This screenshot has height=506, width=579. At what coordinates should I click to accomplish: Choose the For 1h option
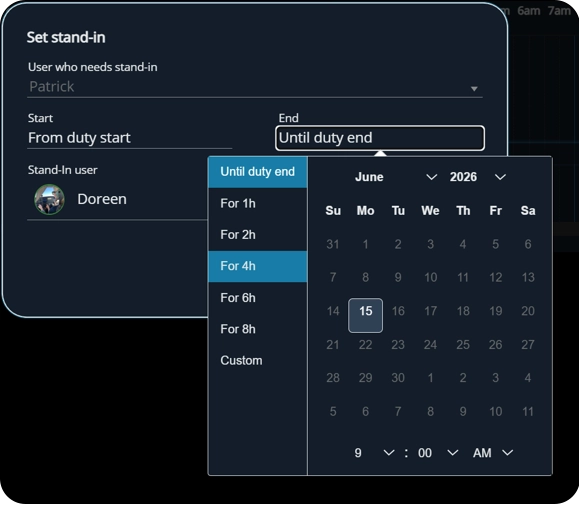(258, 204)
